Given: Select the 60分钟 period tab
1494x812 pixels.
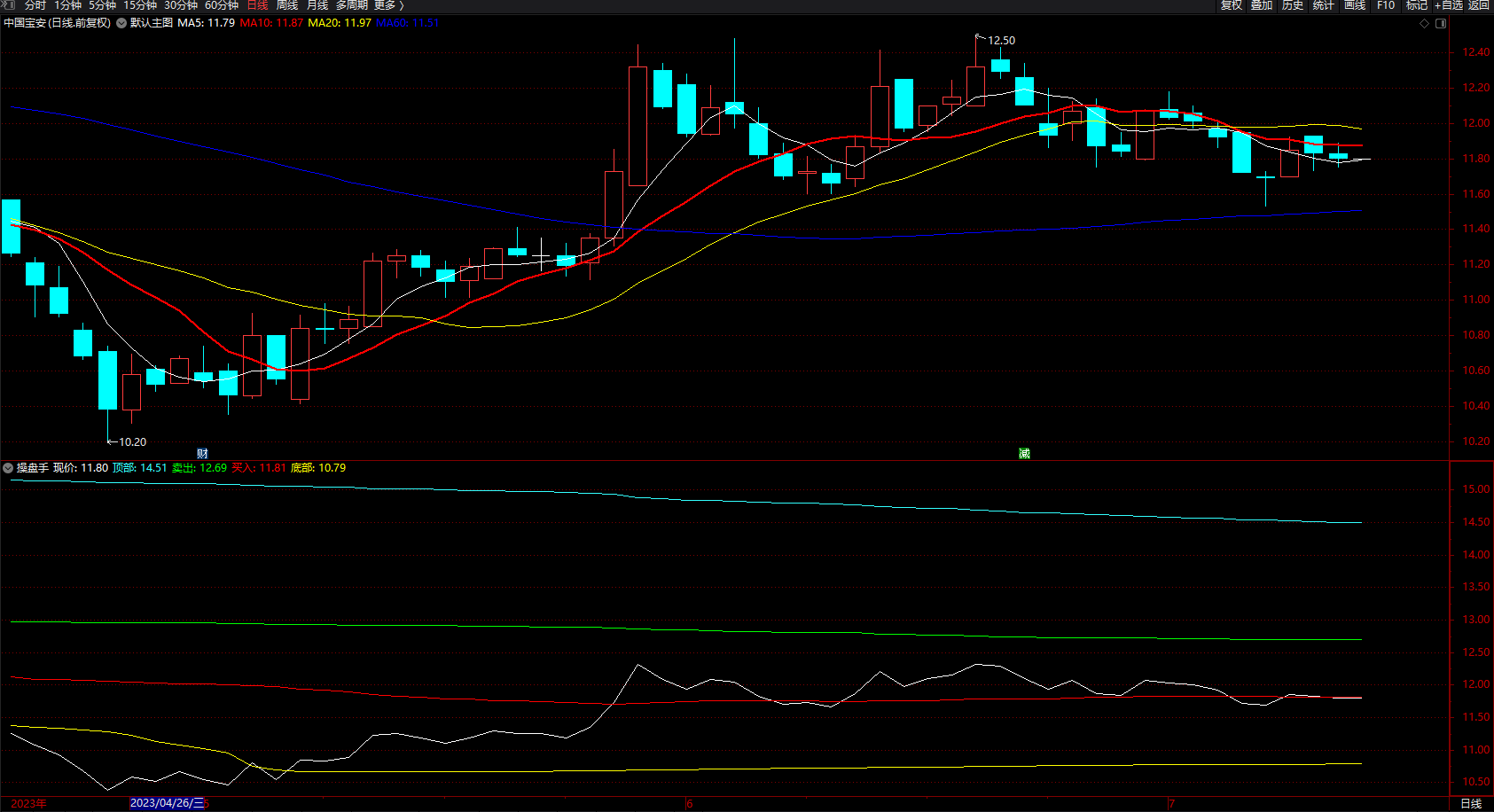Looking at the screenshot, I should [222, 5].
